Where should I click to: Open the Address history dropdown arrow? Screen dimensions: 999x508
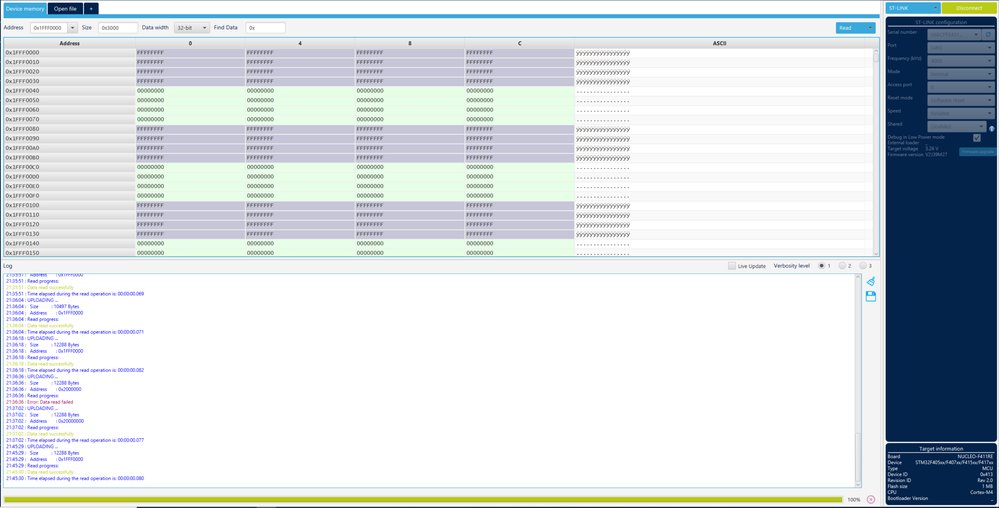coord(72,28)
